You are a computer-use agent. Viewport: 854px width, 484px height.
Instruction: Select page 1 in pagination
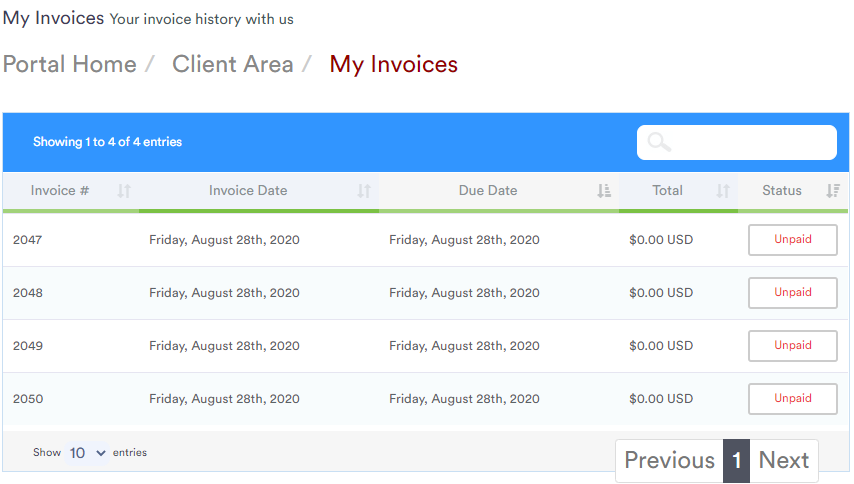click(x=736, y=461)
